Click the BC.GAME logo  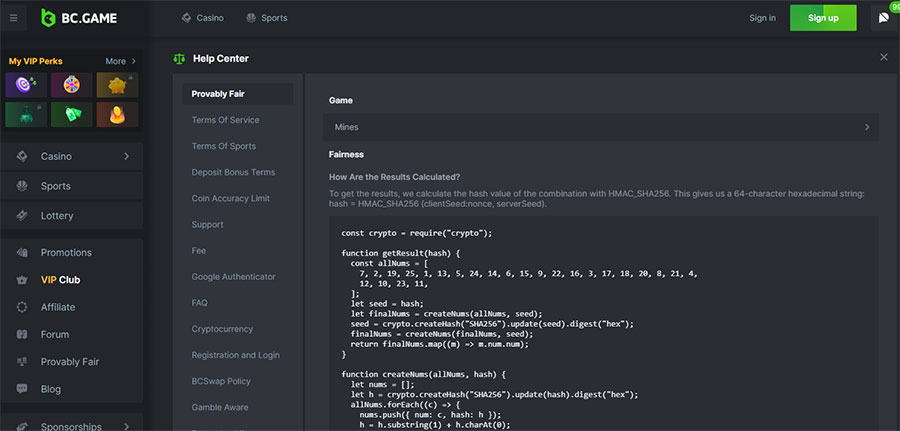tap(79, 18)
